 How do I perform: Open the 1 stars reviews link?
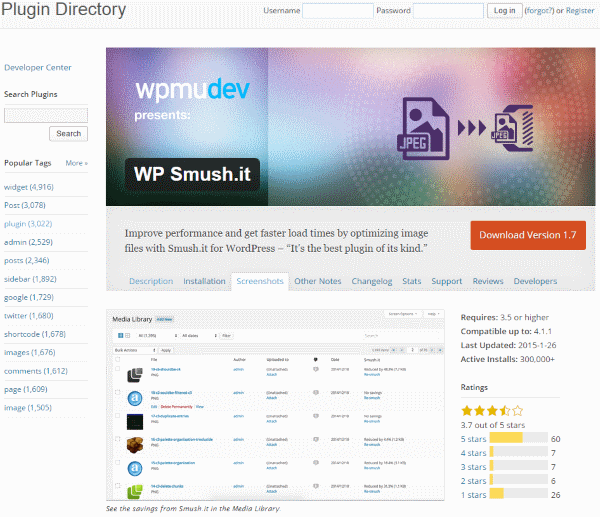tap(473, 495)
